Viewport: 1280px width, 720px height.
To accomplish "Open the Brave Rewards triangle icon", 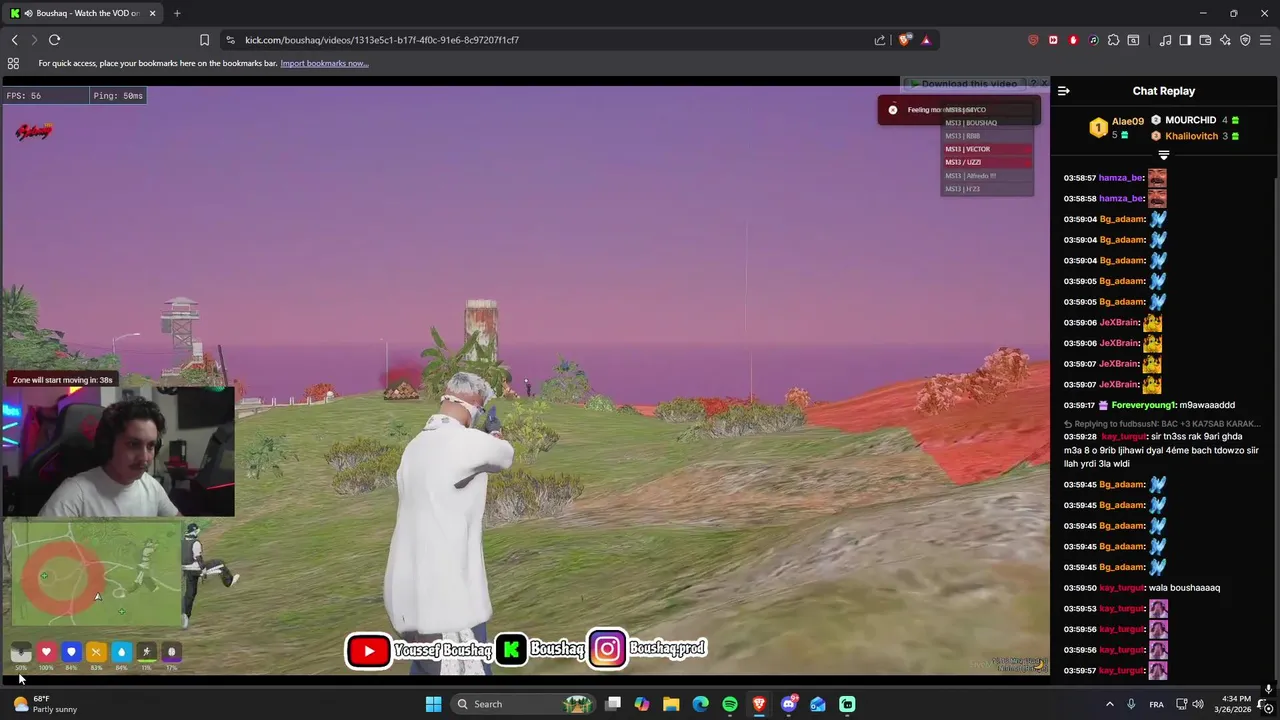I will pos(926,40).
